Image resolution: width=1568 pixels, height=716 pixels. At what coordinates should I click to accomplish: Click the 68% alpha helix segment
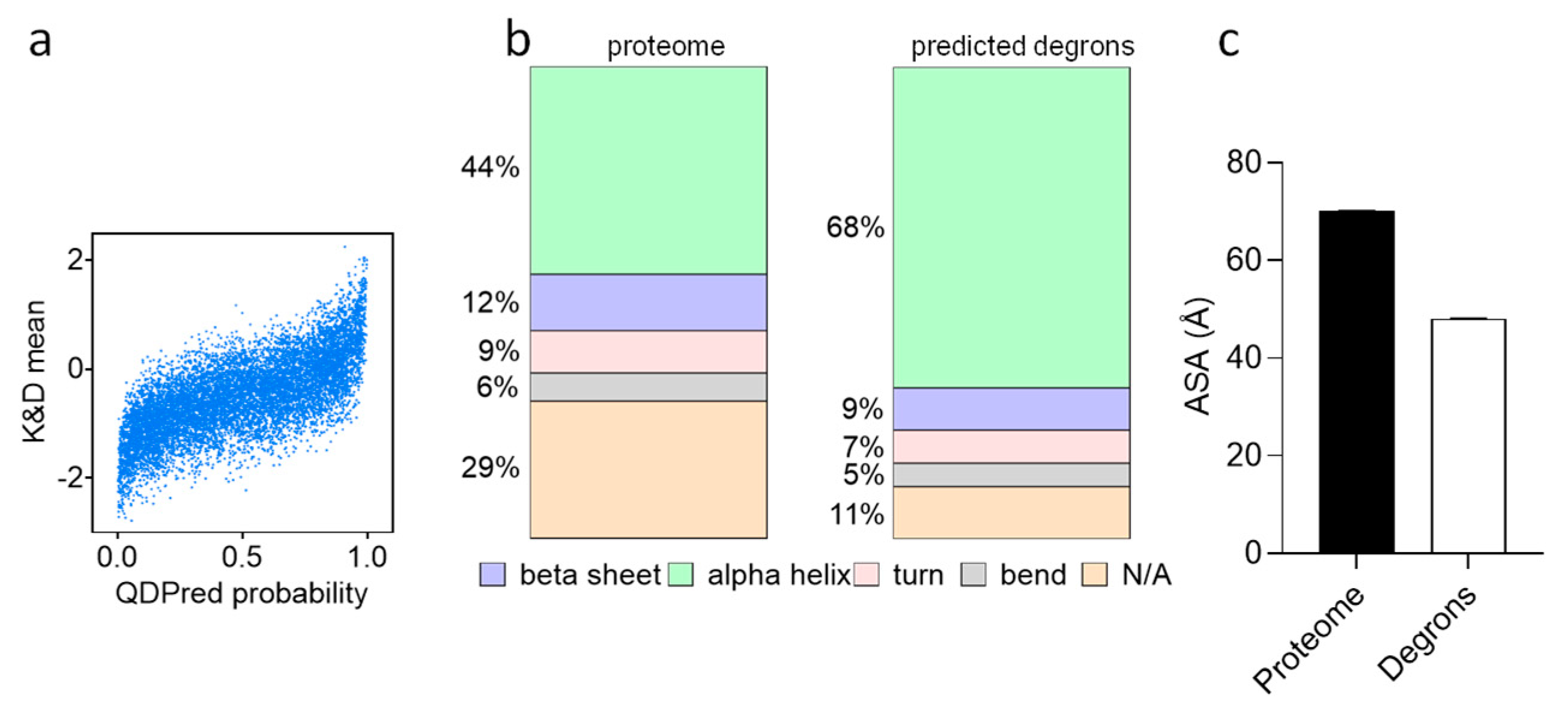point(1011,227)
